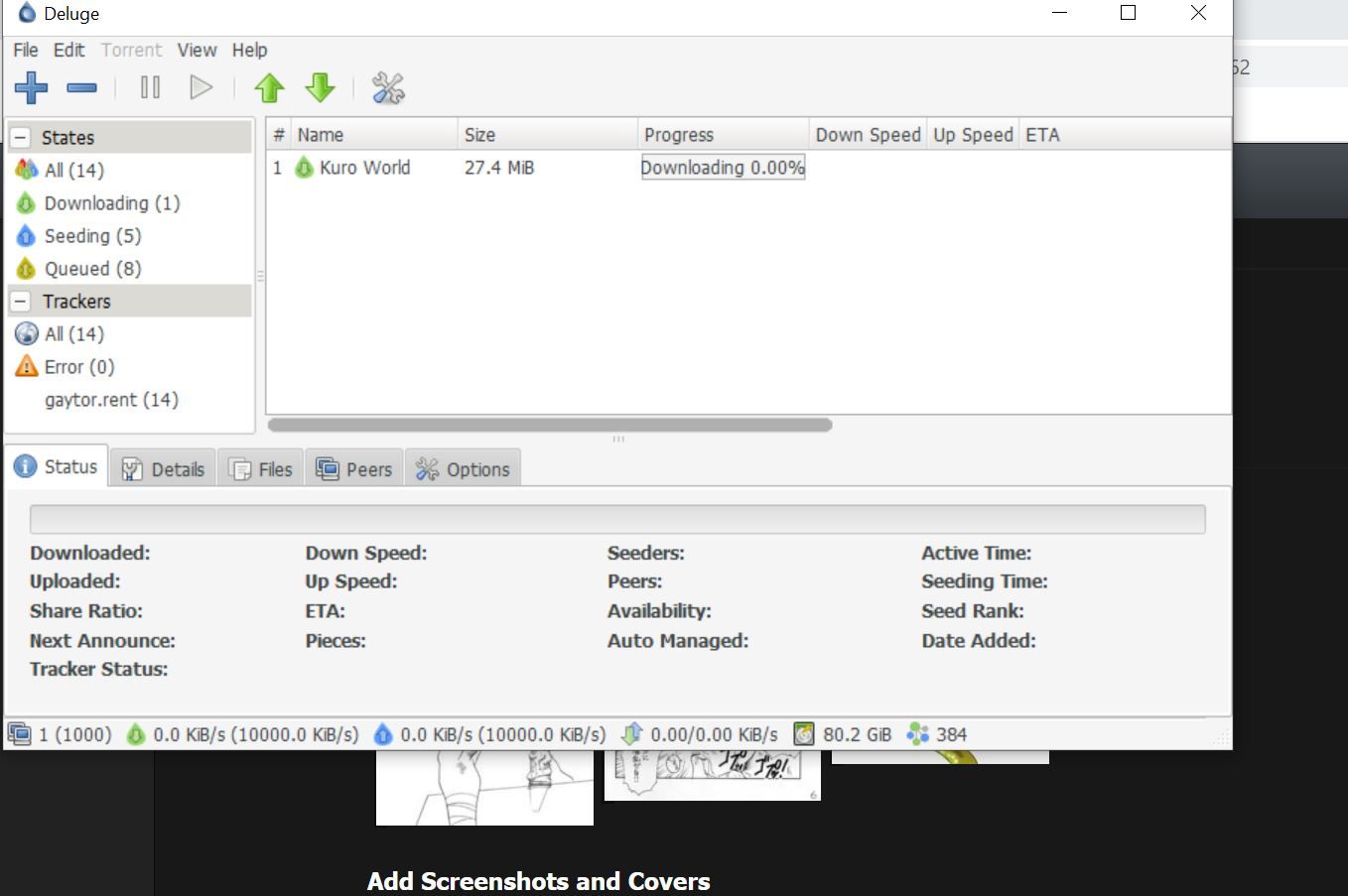
Task: Click the Add Torrent plus icon
Action: point(31,88)
